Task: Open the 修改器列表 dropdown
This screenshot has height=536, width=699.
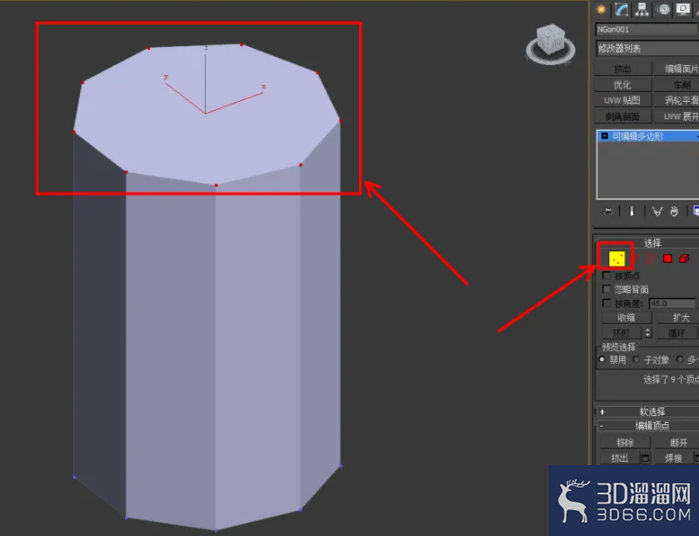Action: click(647, 49)
